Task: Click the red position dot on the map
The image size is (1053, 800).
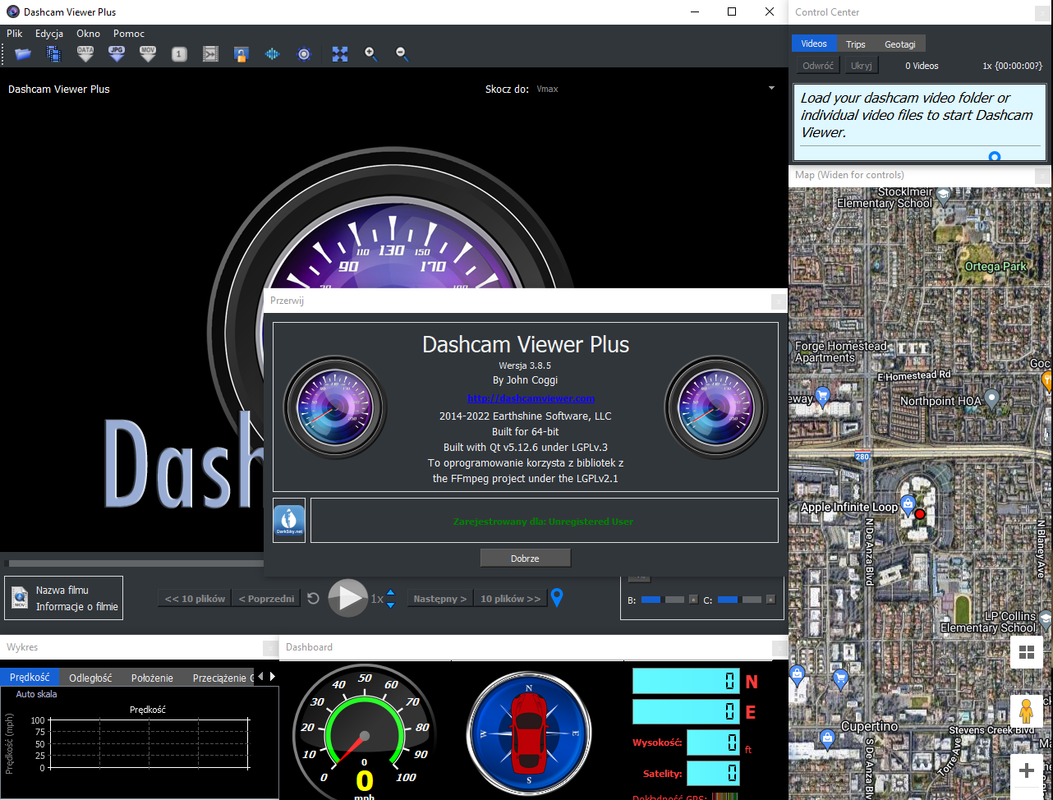Action: pos(920,514)
